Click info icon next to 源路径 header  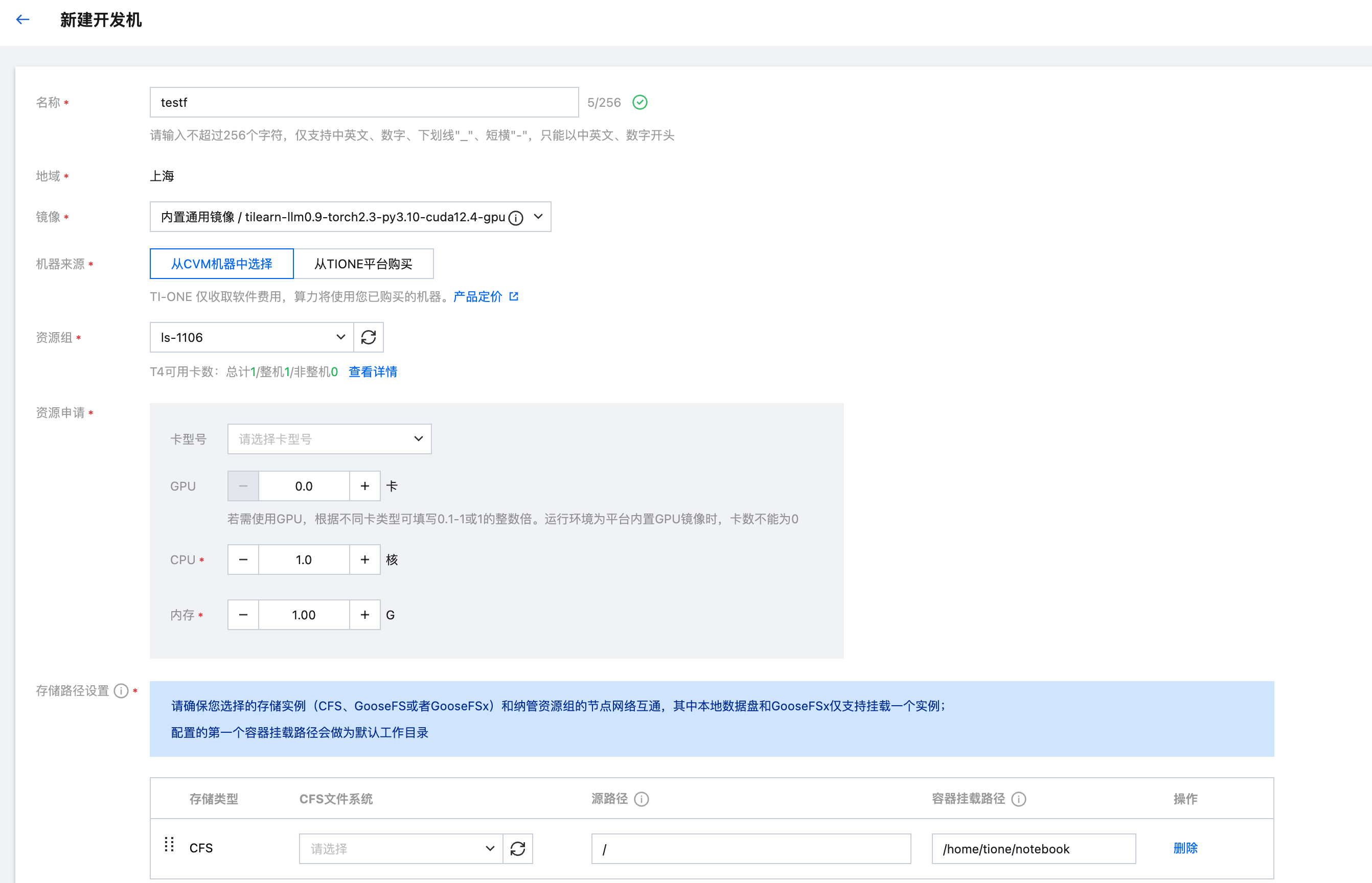tap(641, 799)
